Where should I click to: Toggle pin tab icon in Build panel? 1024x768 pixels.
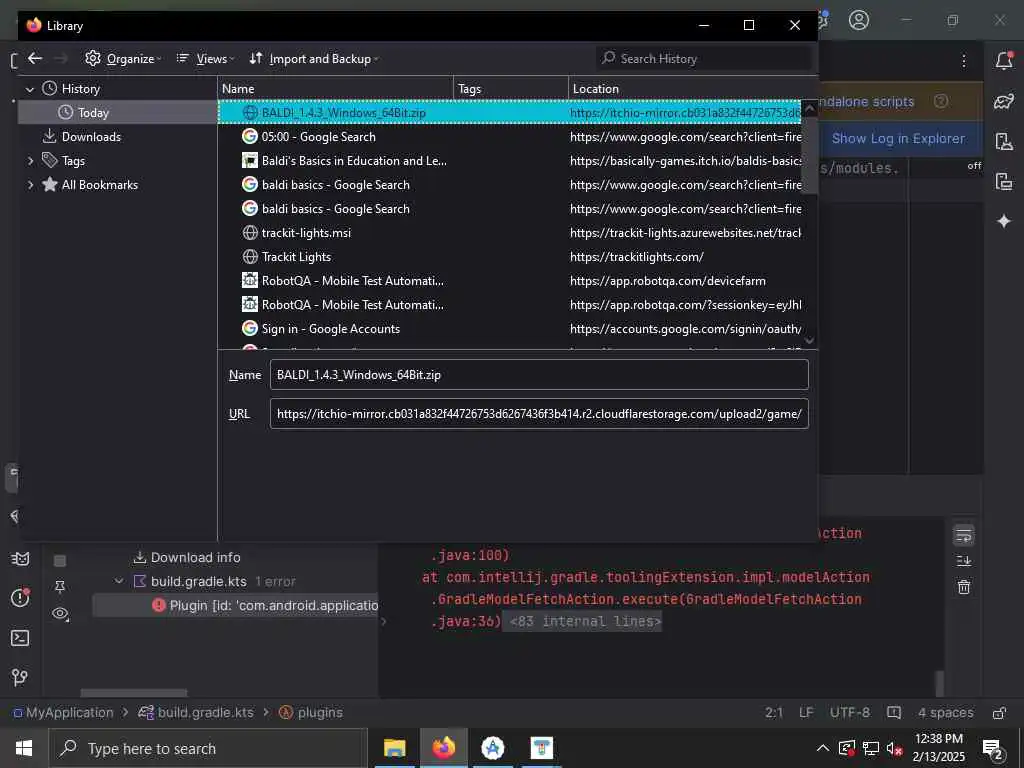coord(59,586)
